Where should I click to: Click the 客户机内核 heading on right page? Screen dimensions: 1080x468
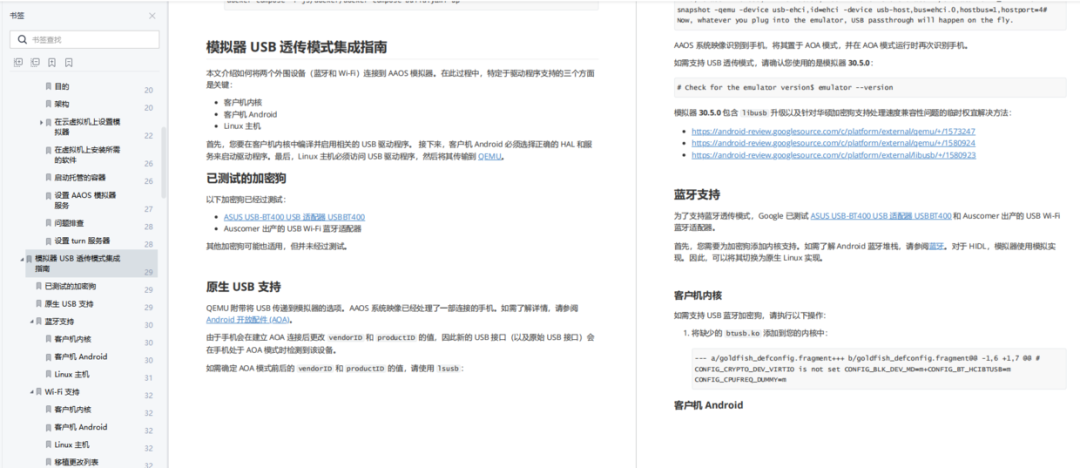click(x=697, y=295)
